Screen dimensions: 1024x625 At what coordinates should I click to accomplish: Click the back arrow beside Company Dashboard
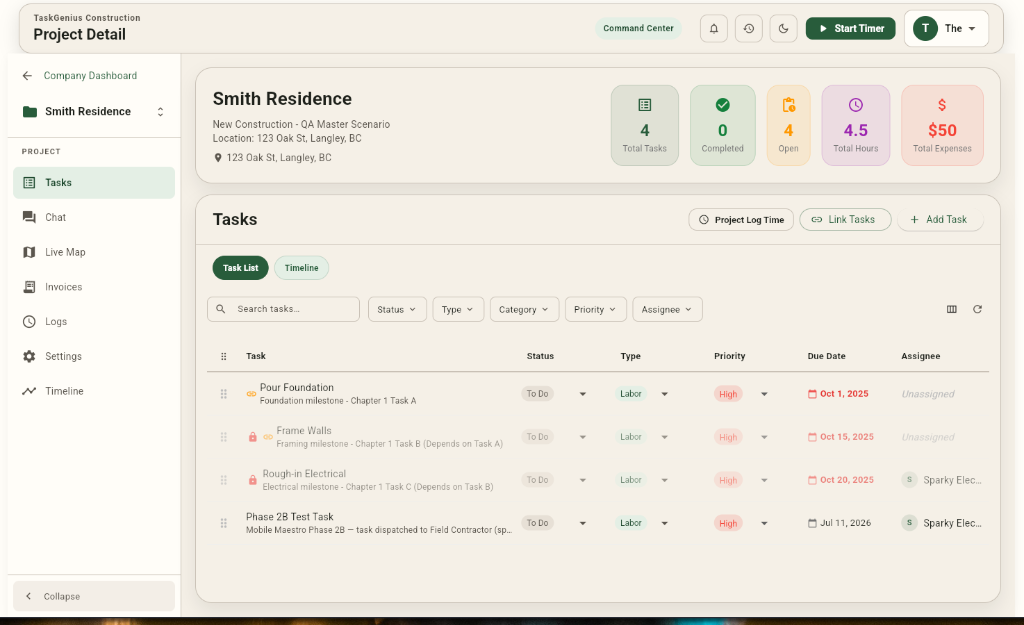[27, 76]
